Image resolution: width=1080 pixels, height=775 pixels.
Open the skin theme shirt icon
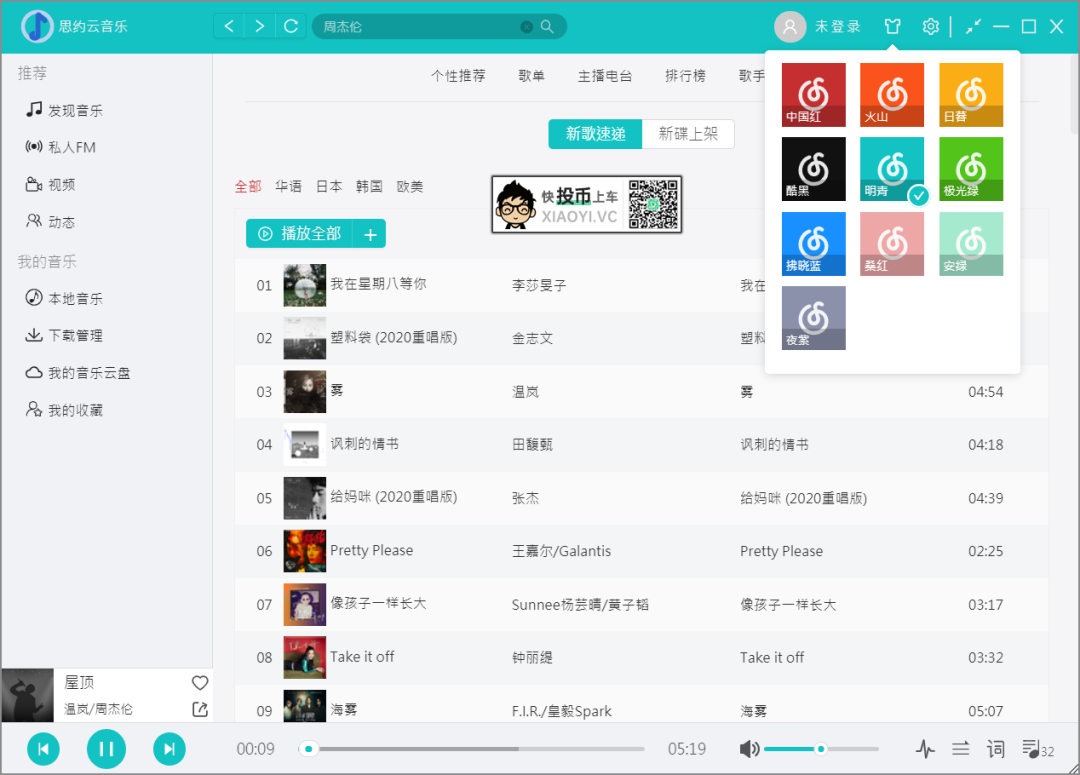coord(892,27)
